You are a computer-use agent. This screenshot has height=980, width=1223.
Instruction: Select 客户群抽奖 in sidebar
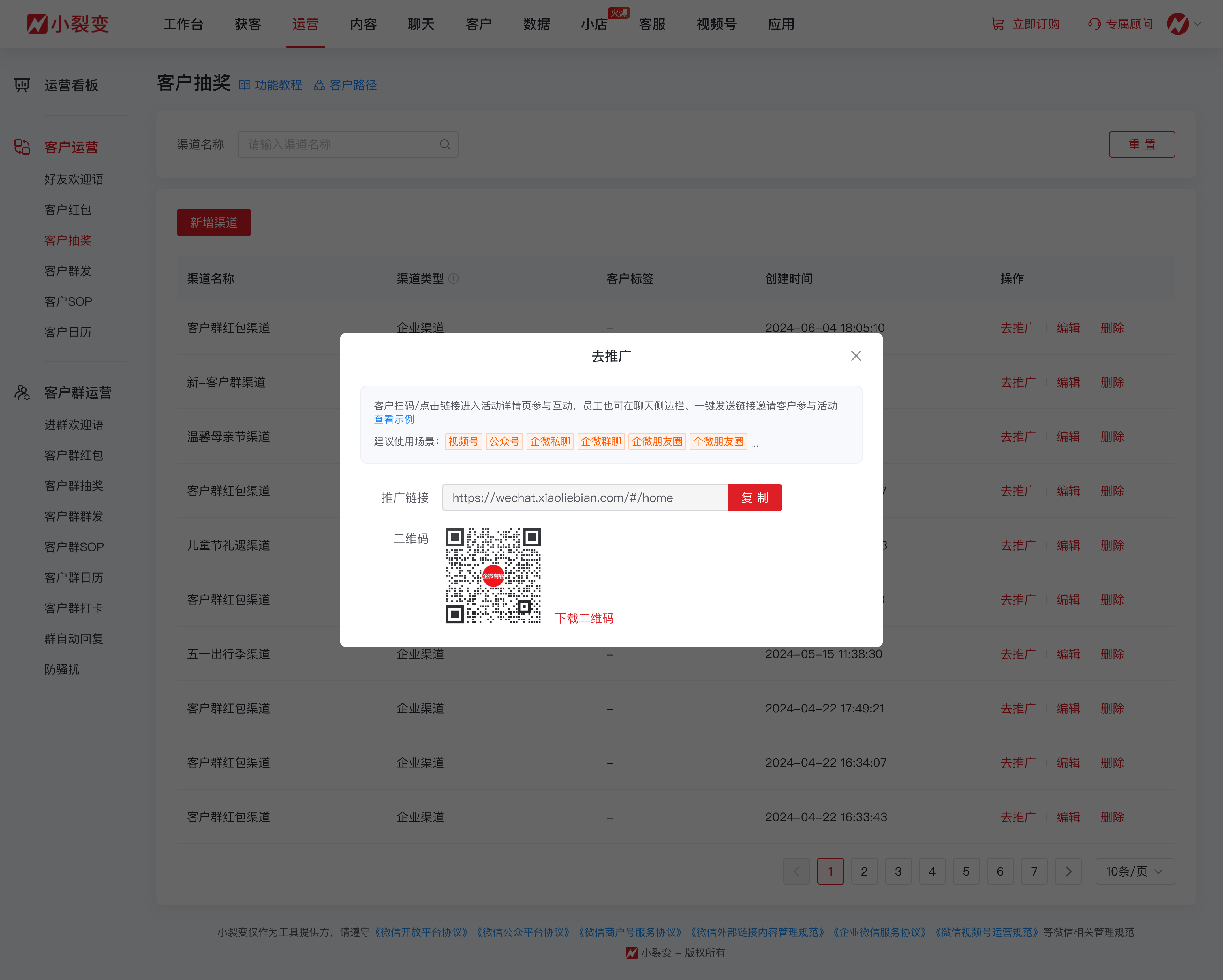tap(74, 486)
